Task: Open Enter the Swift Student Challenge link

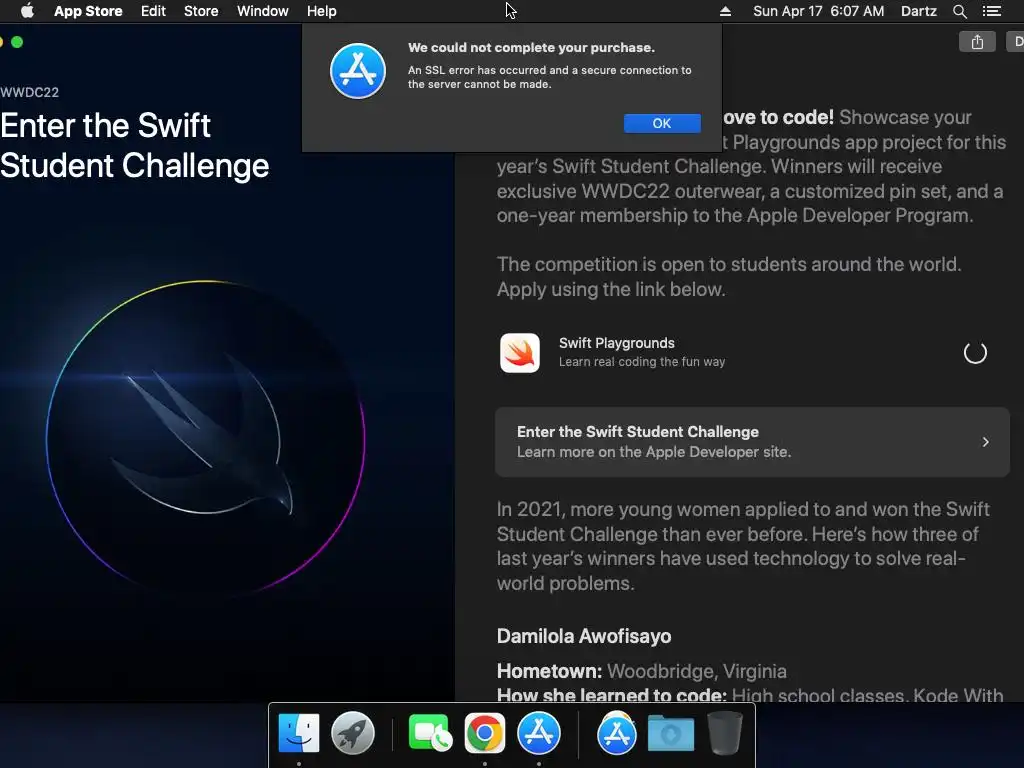Action: [752, 441]
